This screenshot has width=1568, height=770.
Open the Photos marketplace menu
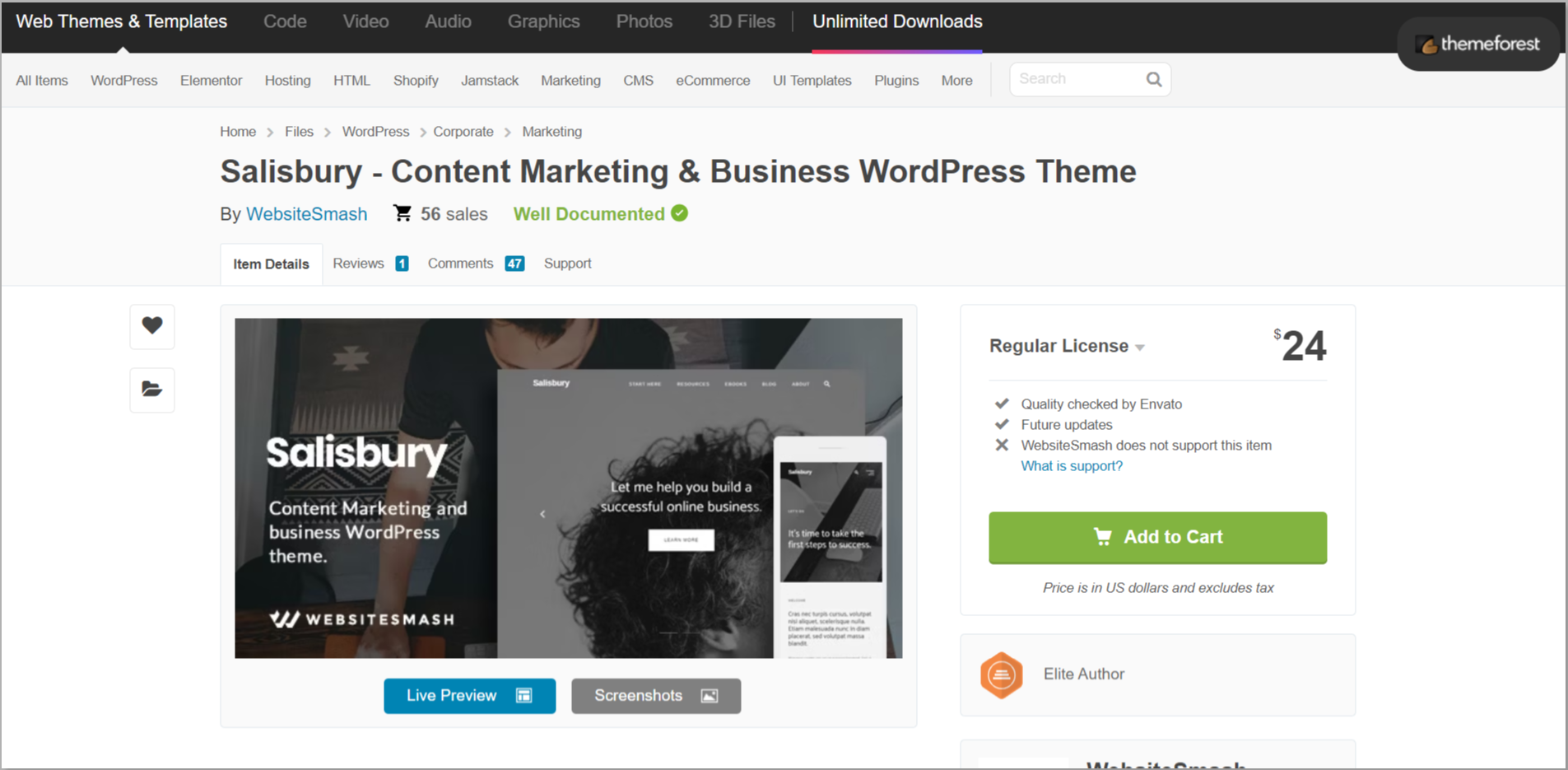tap(644, 21)
